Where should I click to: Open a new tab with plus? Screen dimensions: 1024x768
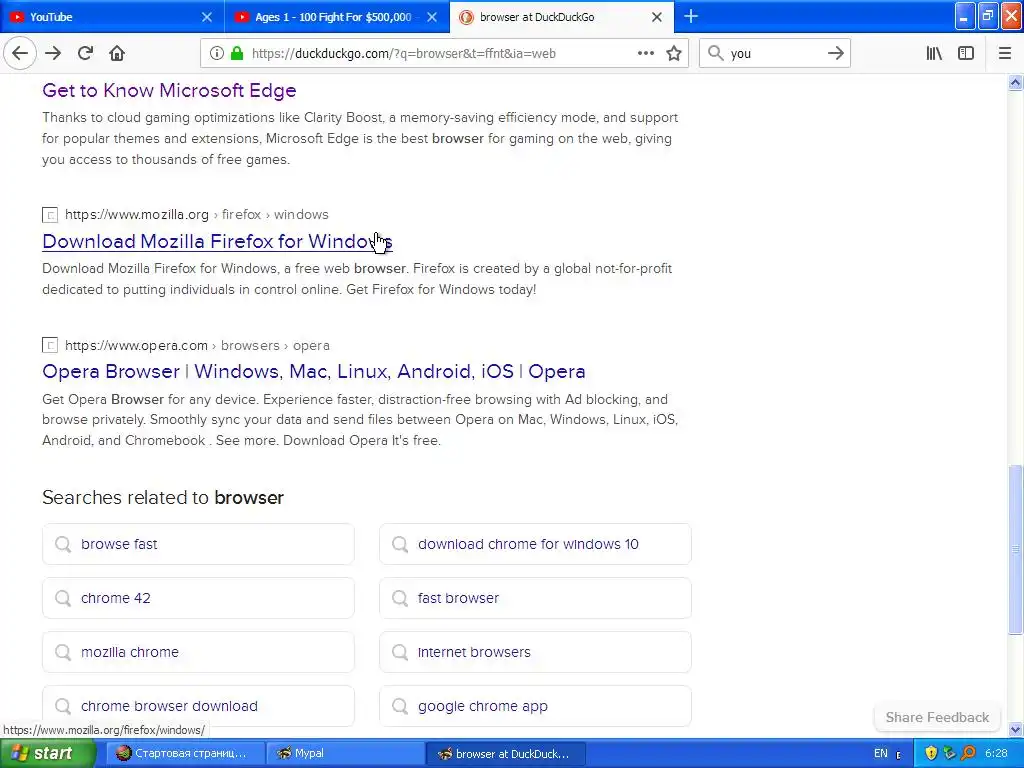(x=690, y=16)
